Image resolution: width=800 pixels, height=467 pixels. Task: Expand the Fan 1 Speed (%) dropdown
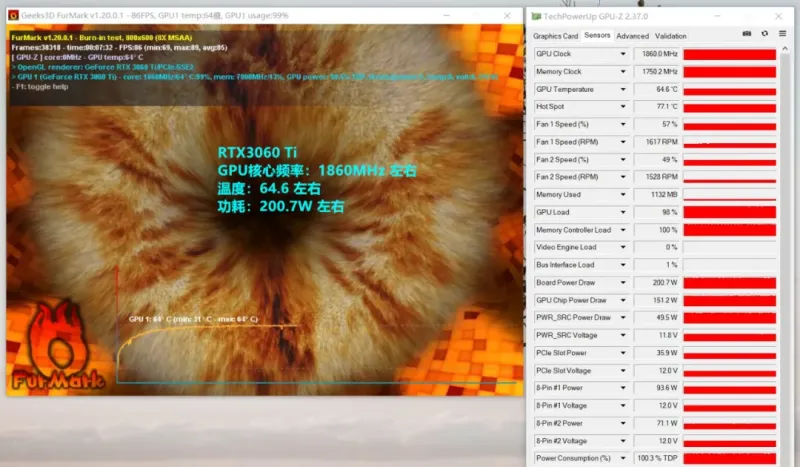(623, 125)
